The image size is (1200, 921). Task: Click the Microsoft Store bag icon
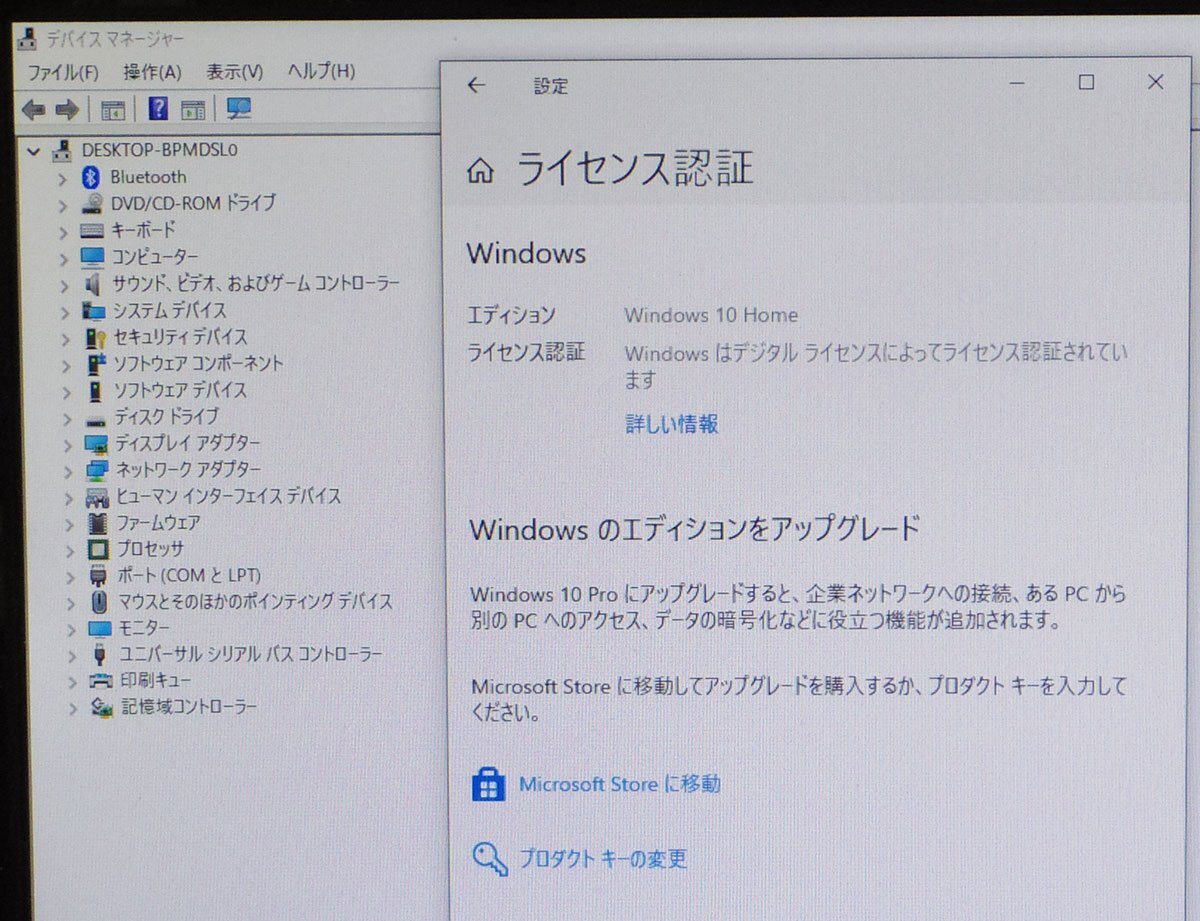coord(488,785)
